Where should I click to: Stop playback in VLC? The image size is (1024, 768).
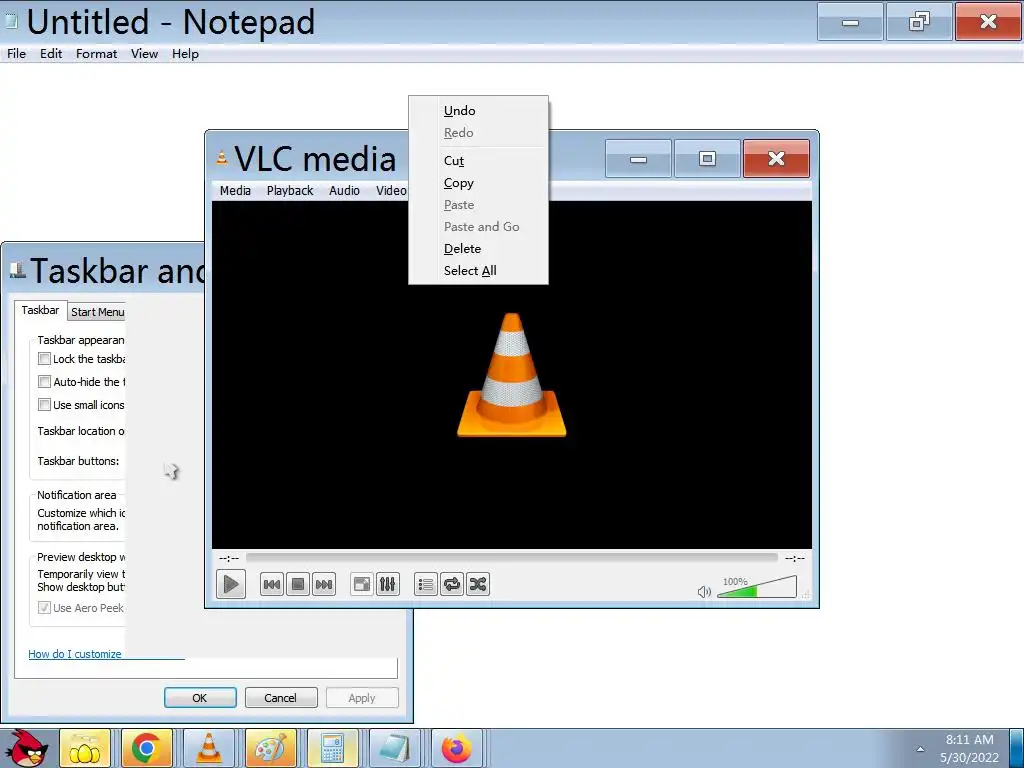pyautogui.click(x=298, y=584)
